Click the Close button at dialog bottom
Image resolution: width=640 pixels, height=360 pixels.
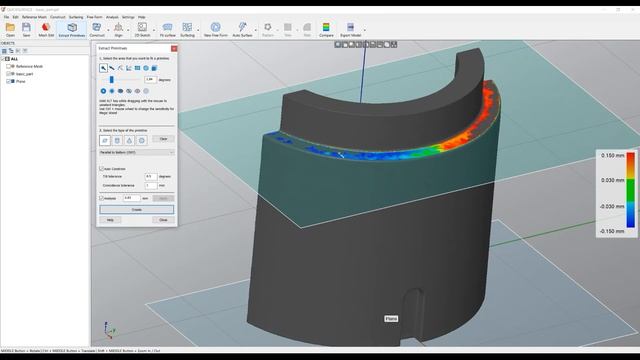tap(163, 220)
